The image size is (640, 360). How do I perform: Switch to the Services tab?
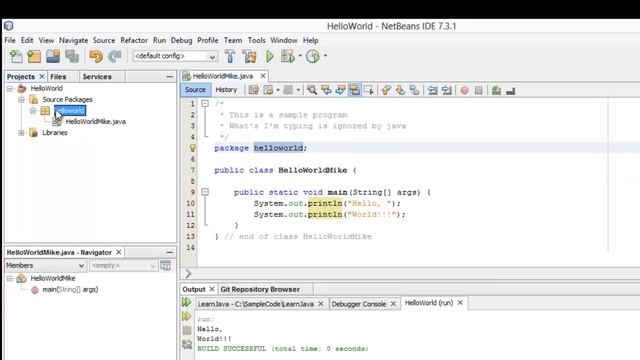[97, 77]
